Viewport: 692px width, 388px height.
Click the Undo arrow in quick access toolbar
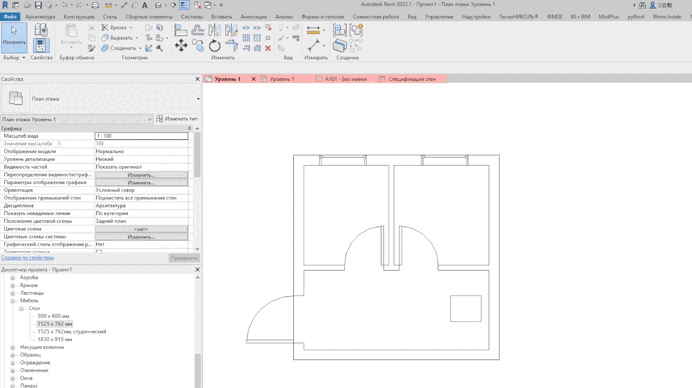click(64, 5)
